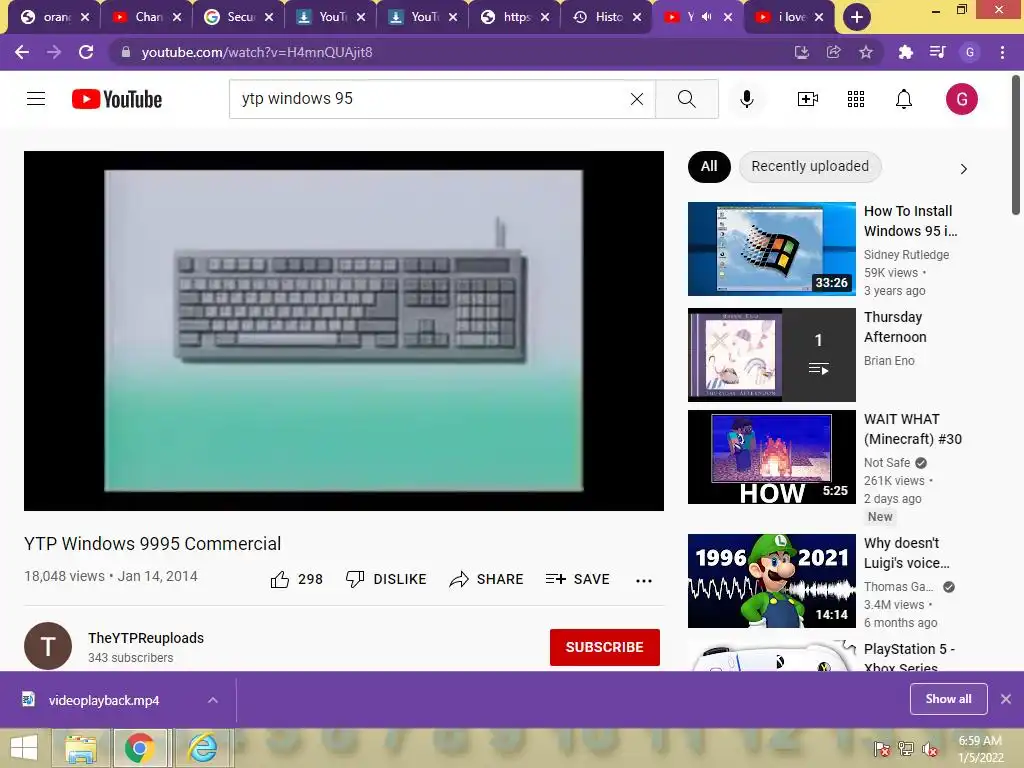
Task: Open the YouTube hamburger guide menu
Action: (36, 99)
